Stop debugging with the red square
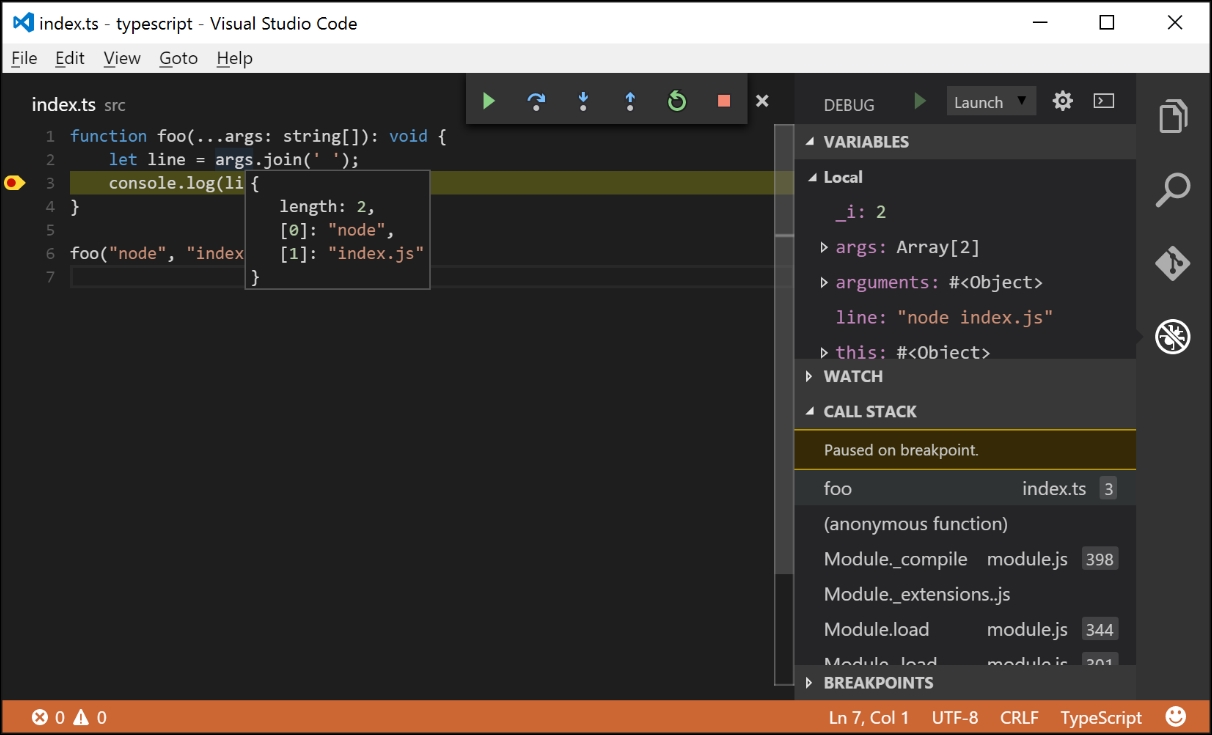Viewport: 1212px width, 735px height. [724, 100]
